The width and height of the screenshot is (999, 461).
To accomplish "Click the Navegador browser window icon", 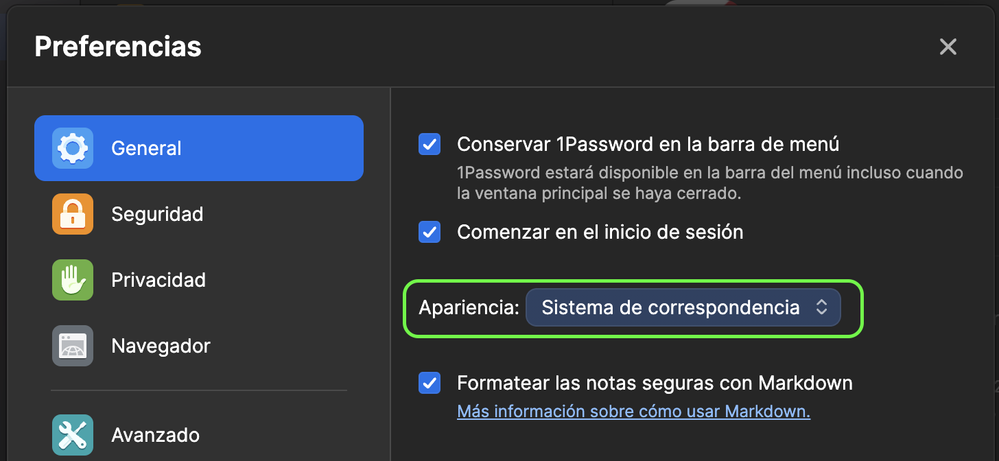I will (x=73, y=346).
